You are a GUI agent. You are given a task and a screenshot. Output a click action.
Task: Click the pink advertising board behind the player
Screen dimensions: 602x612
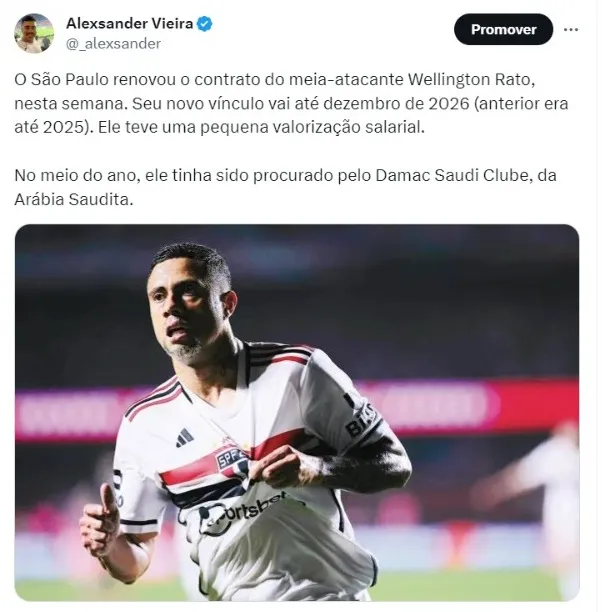465,406
